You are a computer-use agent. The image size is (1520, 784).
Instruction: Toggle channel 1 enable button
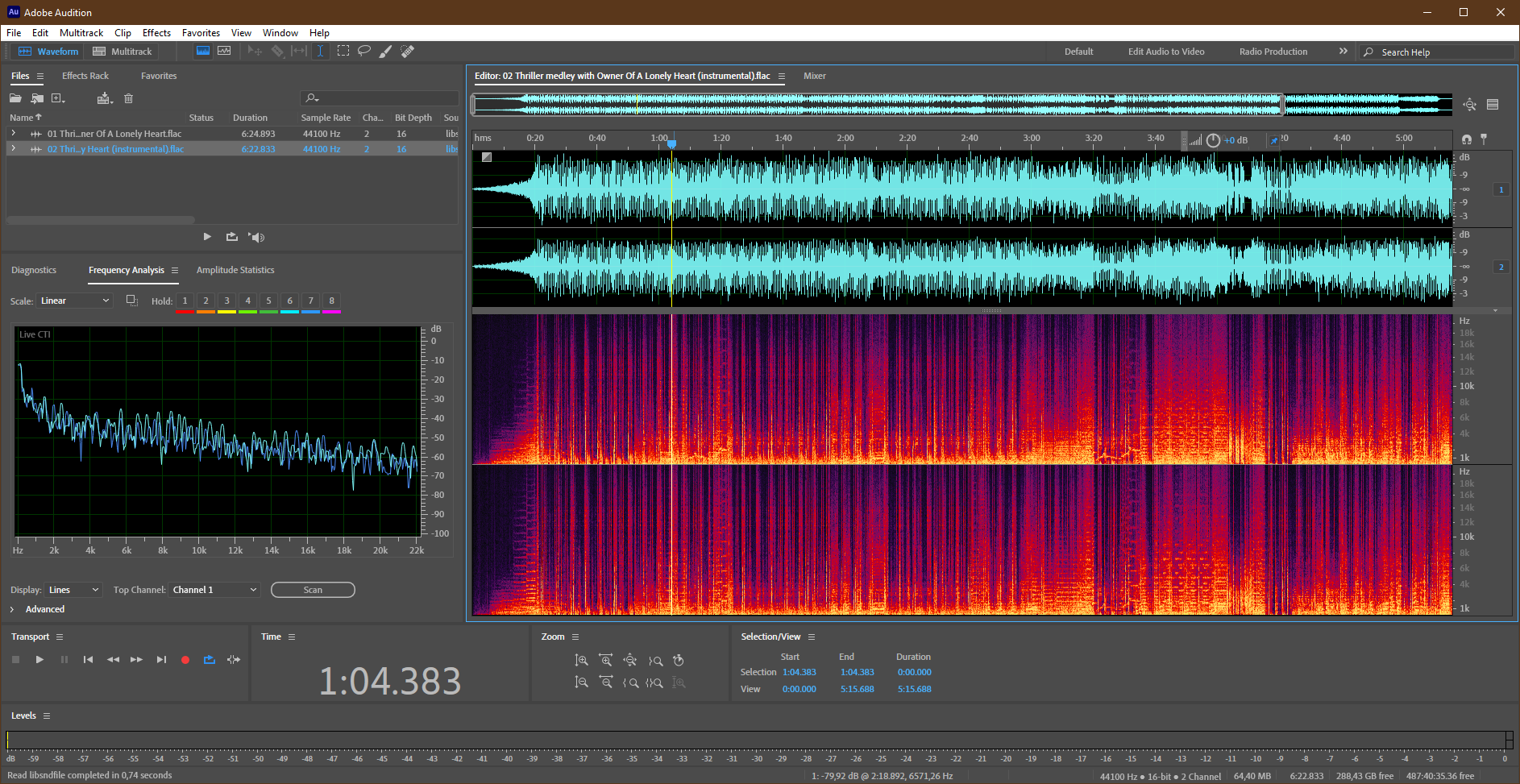click(x=1501, y=190)
